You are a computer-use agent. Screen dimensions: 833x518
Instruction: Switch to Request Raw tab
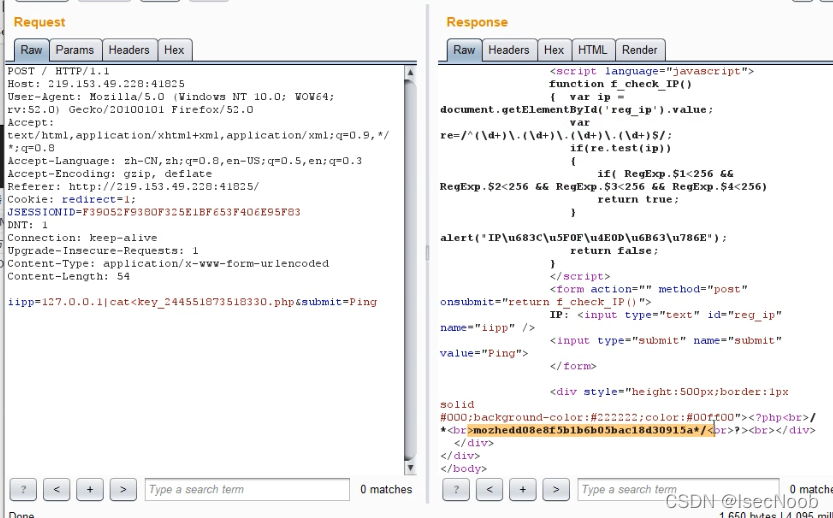(31, 50)
